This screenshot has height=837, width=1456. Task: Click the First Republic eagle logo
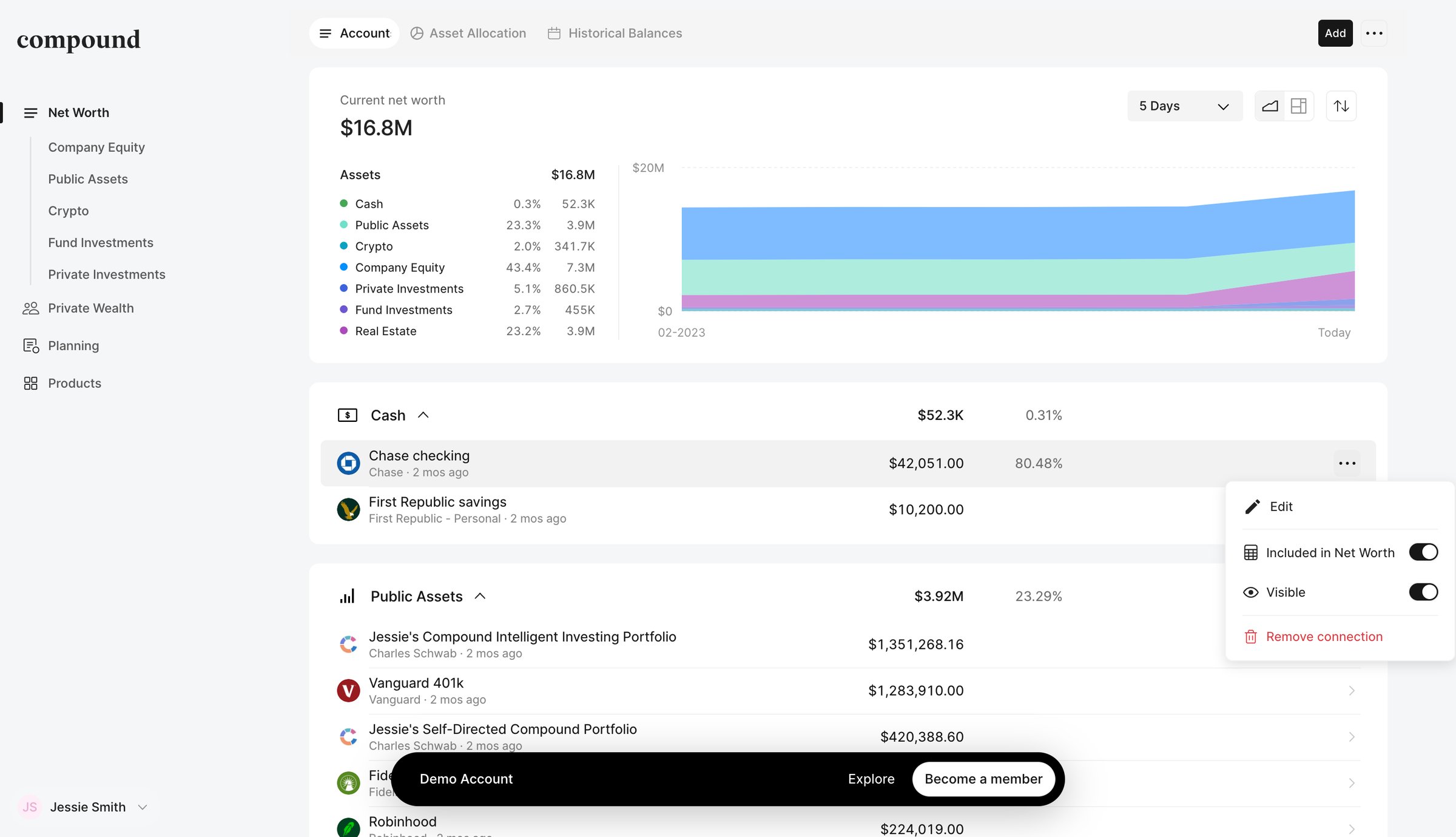[348, 510]
